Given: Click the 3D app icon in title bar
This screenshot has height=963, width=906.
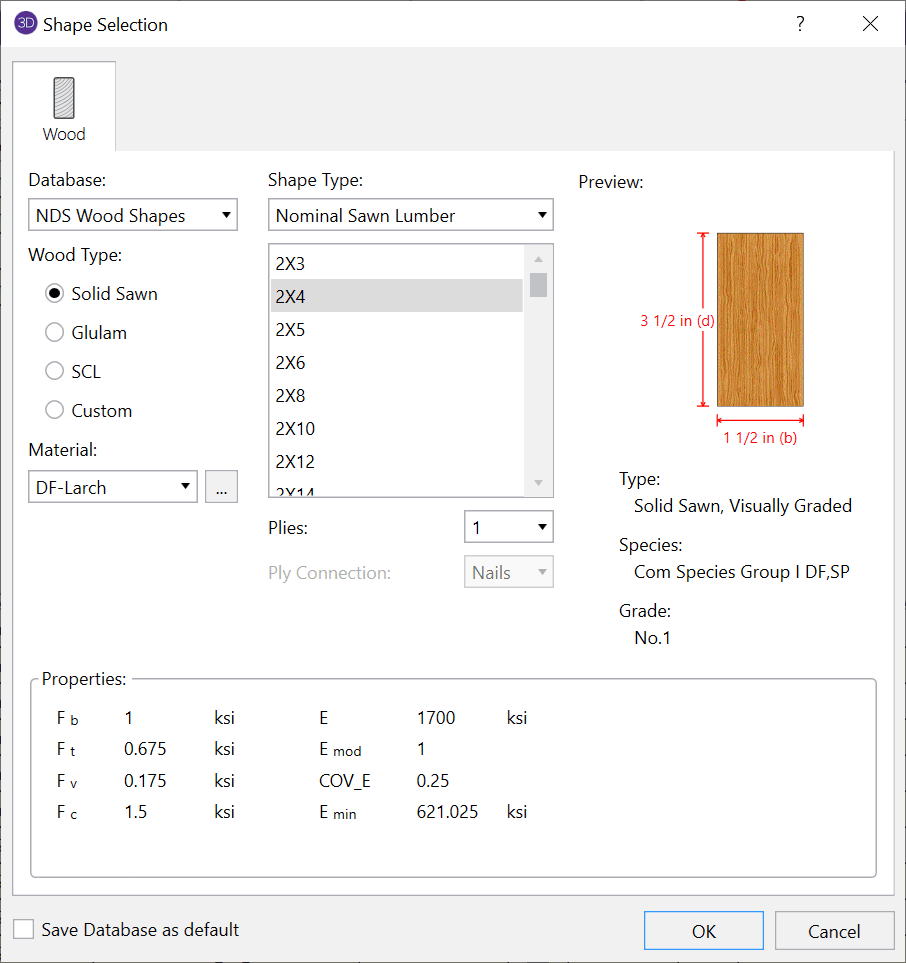Looking at the screenshot, I should [25, 24].
